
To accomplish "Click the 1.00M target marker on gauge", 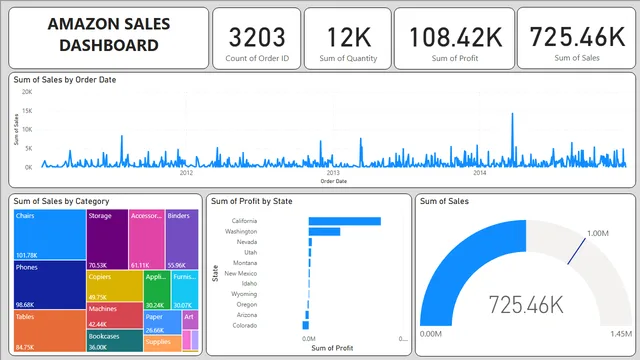I will [576, 251].
